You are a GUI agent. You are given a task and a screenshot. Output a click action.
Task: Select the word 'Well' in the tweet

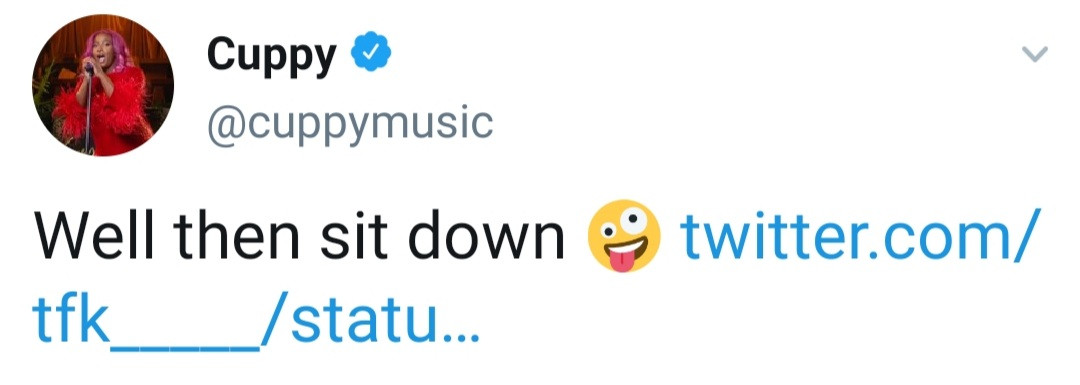click(x=96, y=236)
